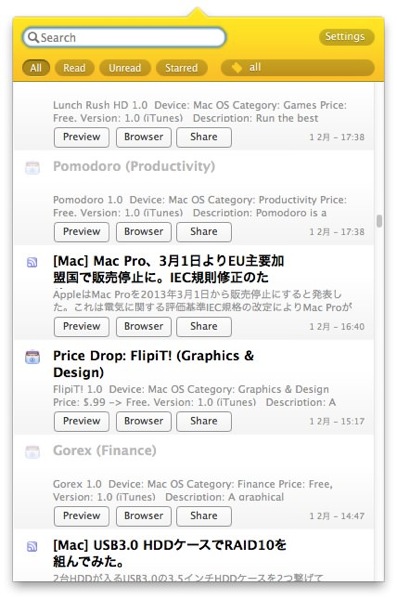
Task: Click the 15:17 timestamp on FlipiT! item
Action: coord(337,421)
